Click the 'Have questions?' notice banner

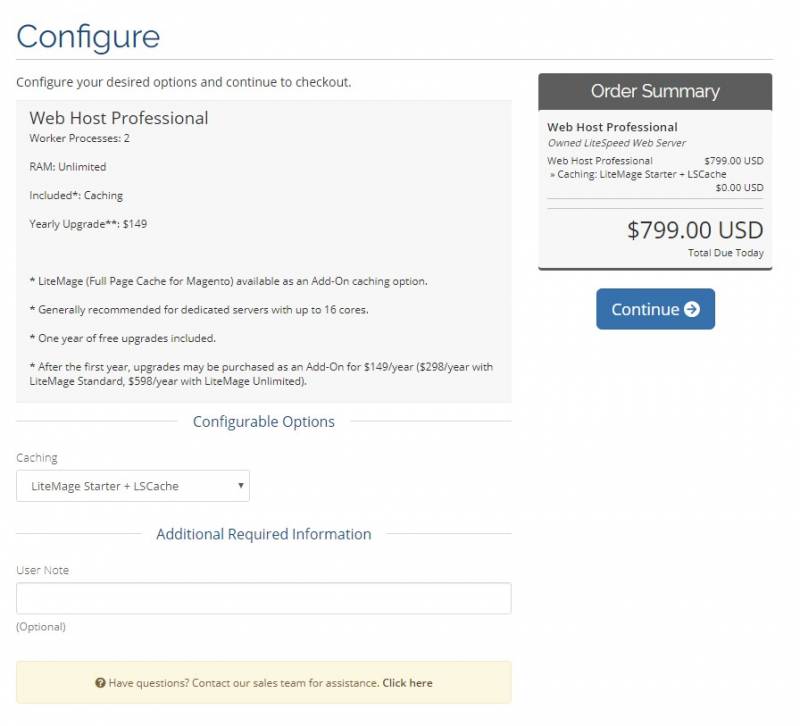coord(264,683)
